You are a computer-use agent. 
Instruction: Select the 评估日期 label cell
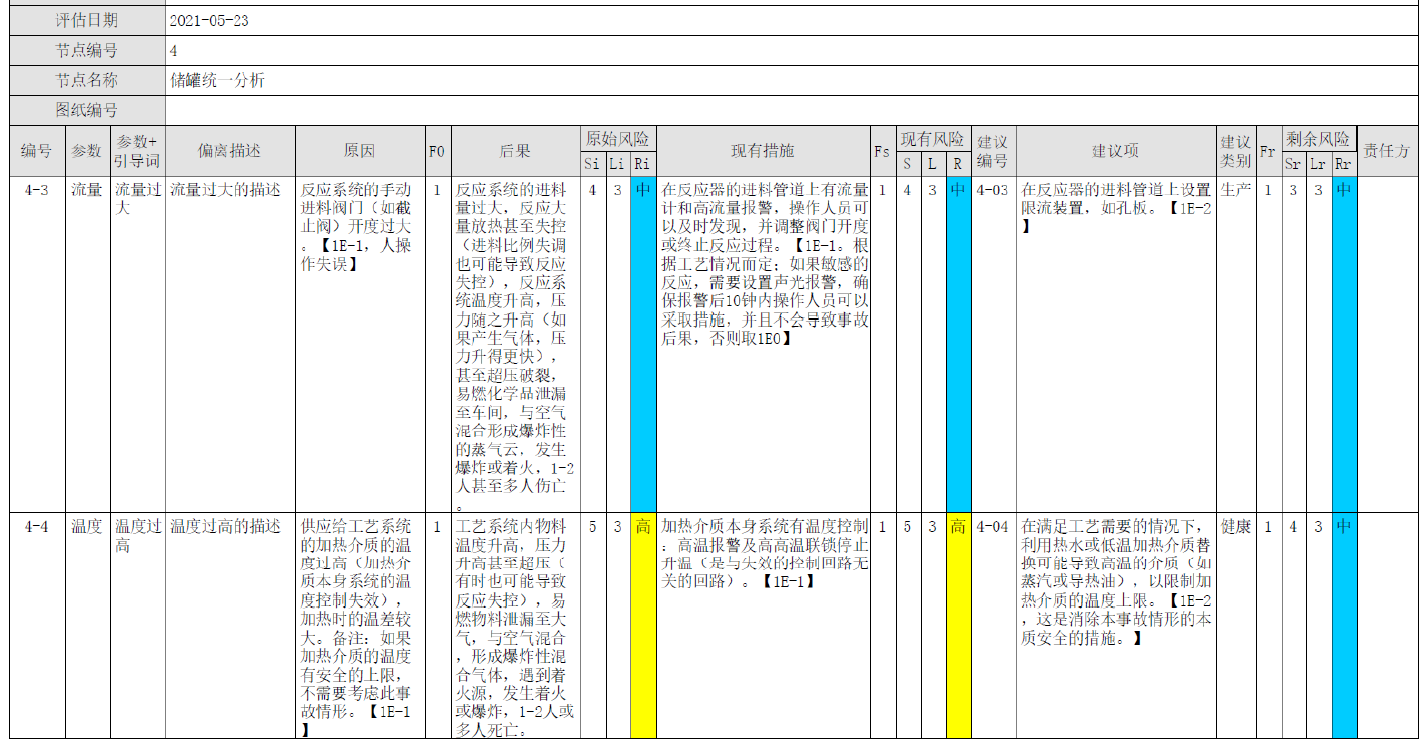(87, 20)
